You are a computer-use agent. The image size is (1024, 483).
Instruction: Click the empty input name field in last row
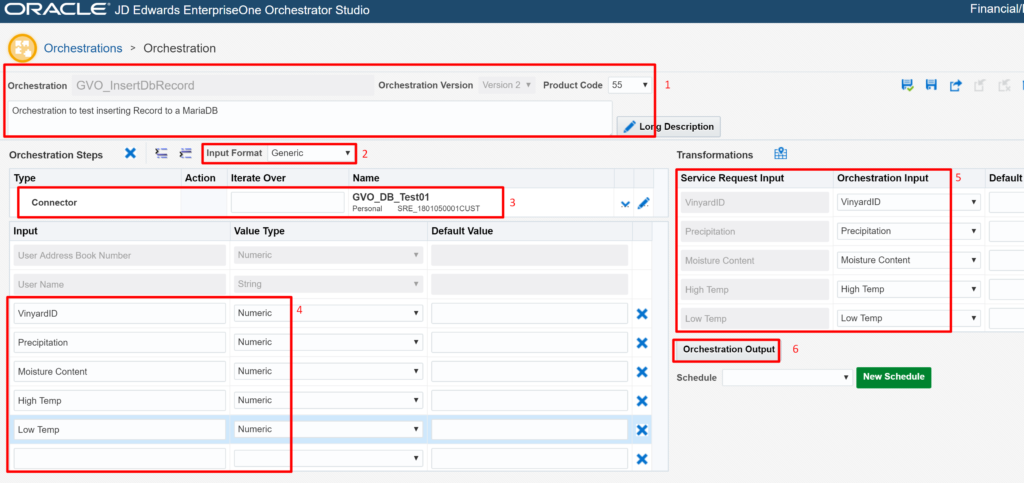click(x=120, y=458)
